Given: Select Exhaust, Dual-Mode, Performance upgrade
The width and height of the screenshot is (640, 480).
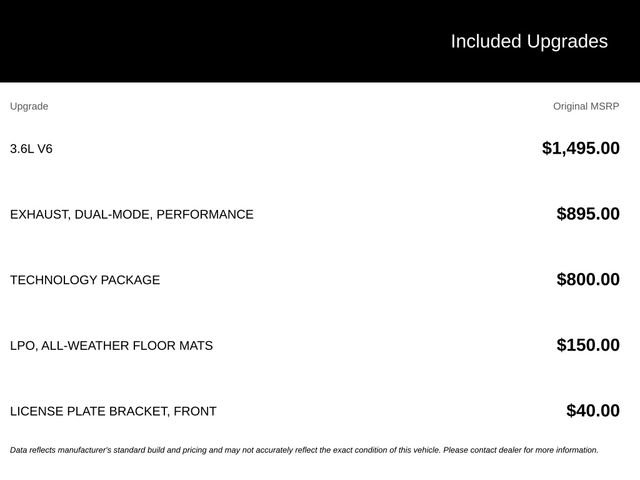Looking at the screenshot, I should tap(132, 214).
